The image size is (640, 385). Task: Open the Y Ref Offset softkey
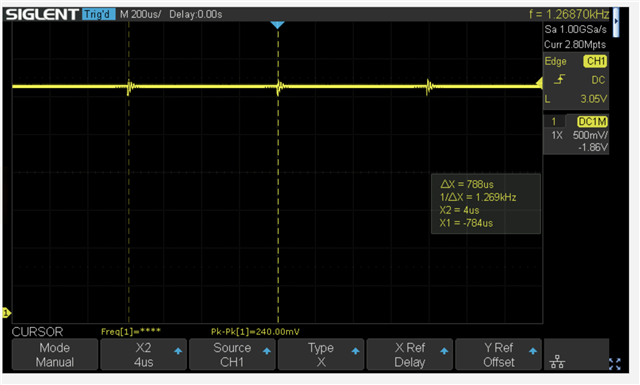pos(498,354)
